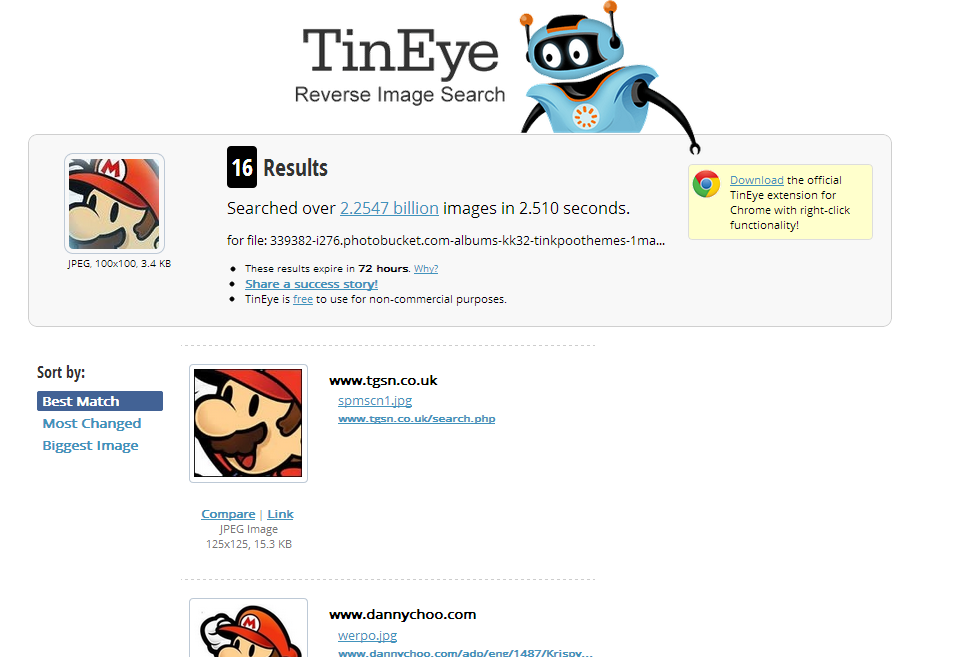Sort results by Biggest Image
The width and height of the screenshot is (967, 657).
90,445
